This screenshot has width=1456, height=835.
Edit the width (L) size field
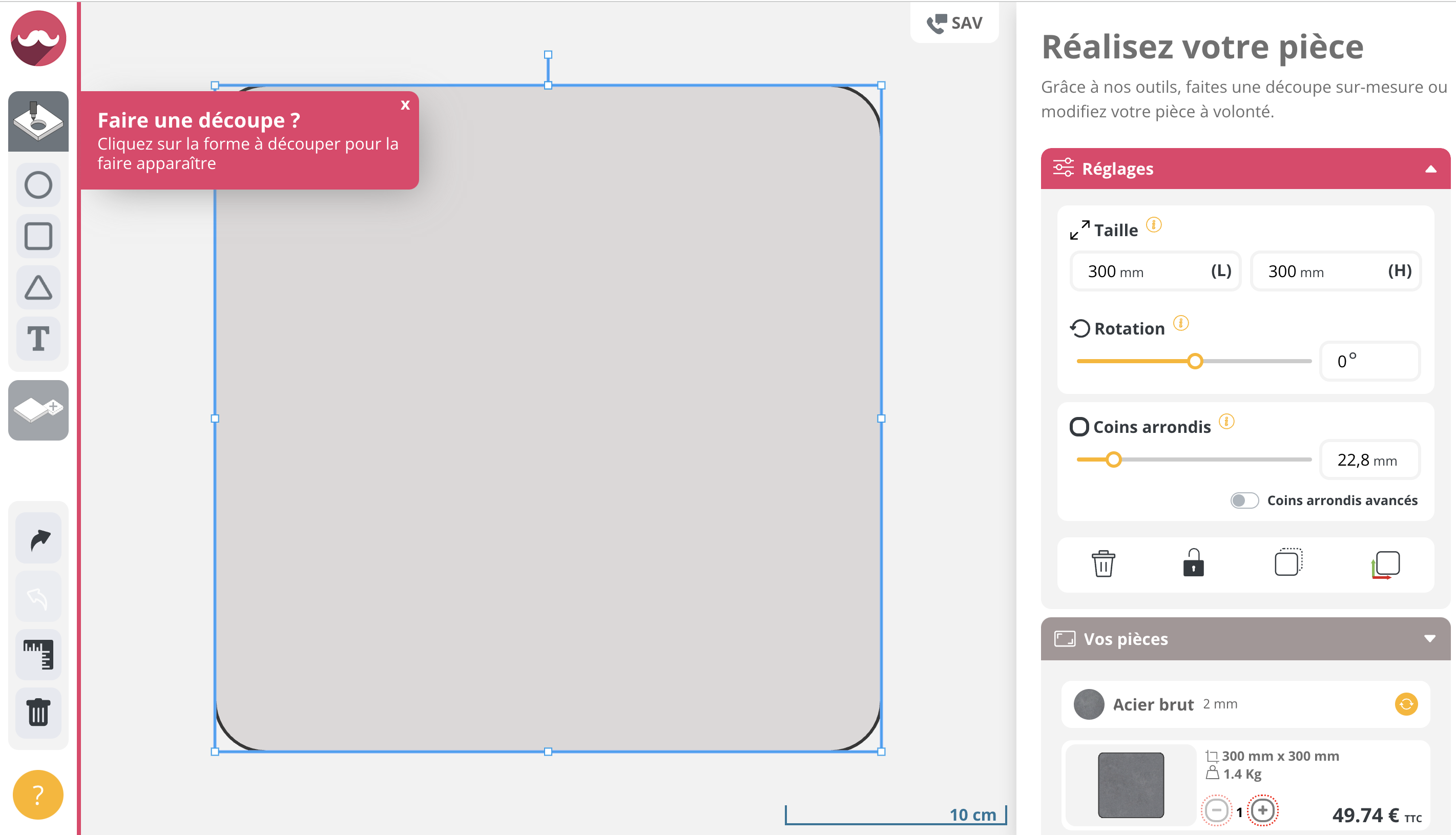click(x=1155, y=272)
